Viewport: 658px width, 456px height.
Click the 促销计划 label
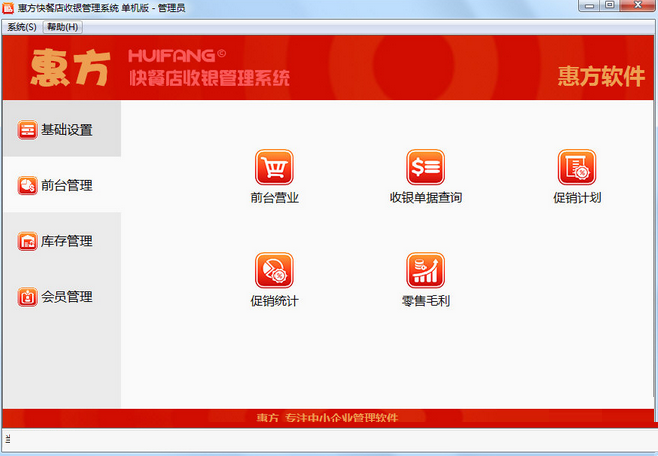[x=577, y=198]
